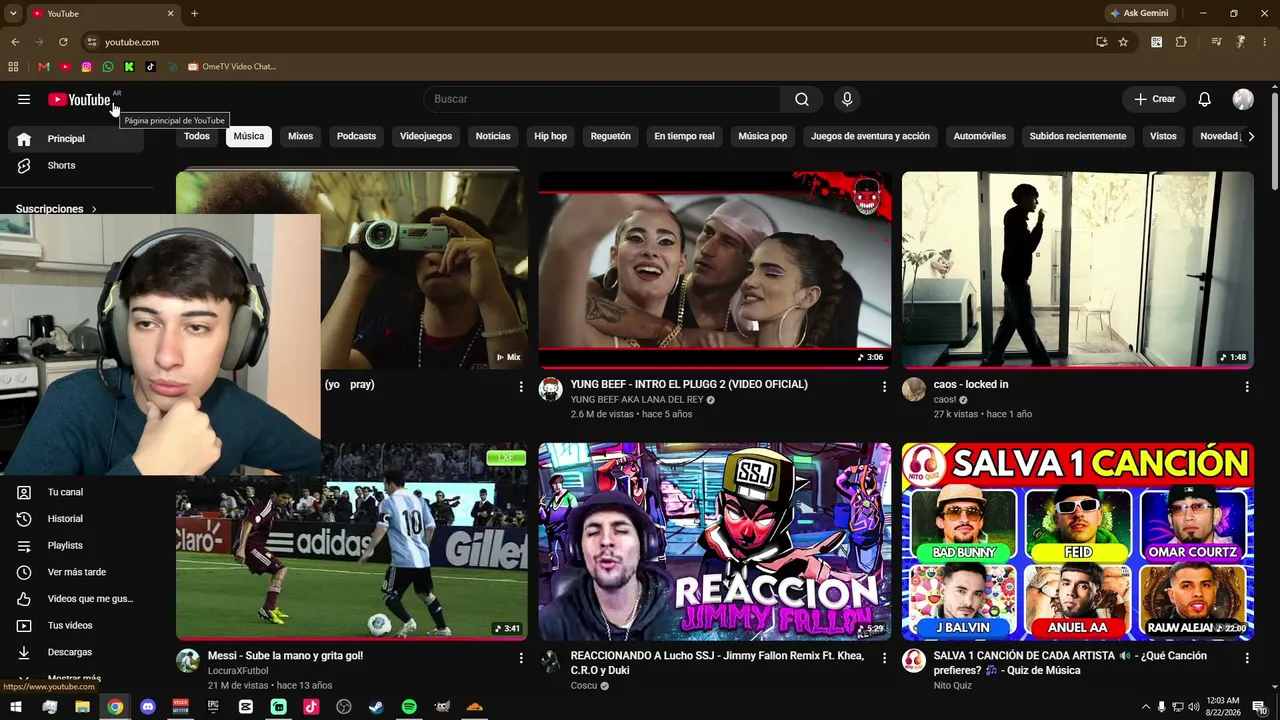The width and height of the screenshot is (1280, 720).
Task: Open the YouTube hamburger guide menu
Action: [x=24, y=99]
